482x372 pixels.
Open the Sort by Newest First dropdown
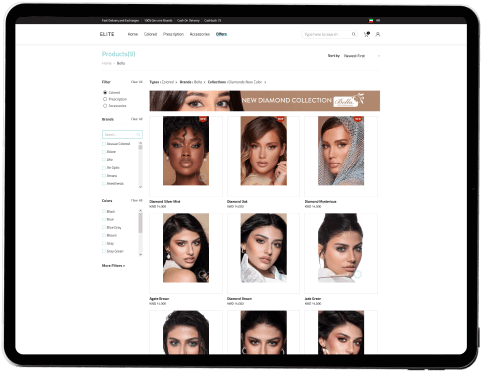coord(362,56)
